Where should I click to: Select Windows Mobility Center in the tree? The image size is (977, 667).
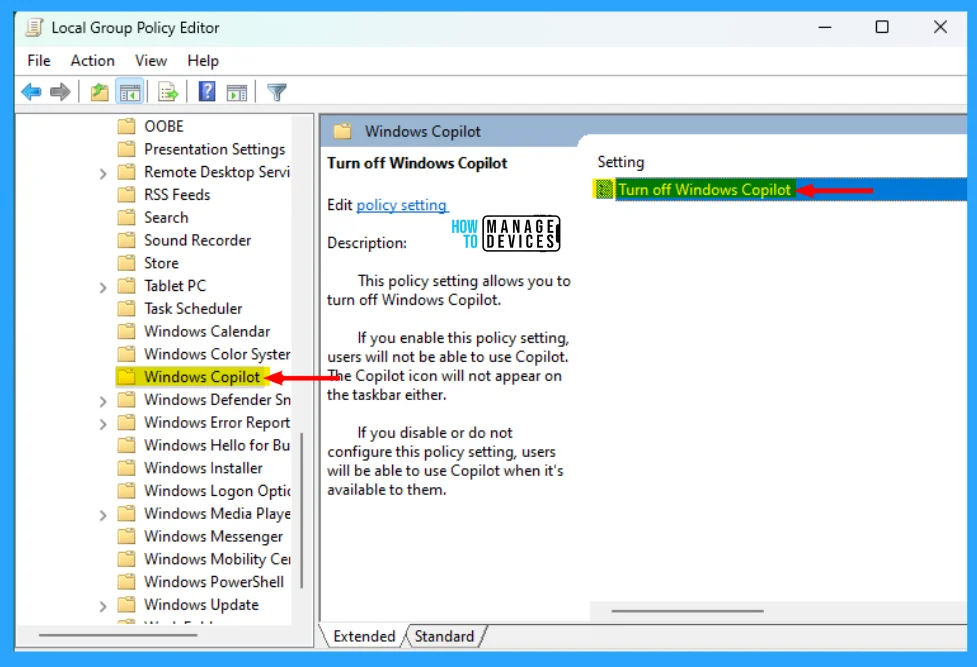click(x=217, y=559)
